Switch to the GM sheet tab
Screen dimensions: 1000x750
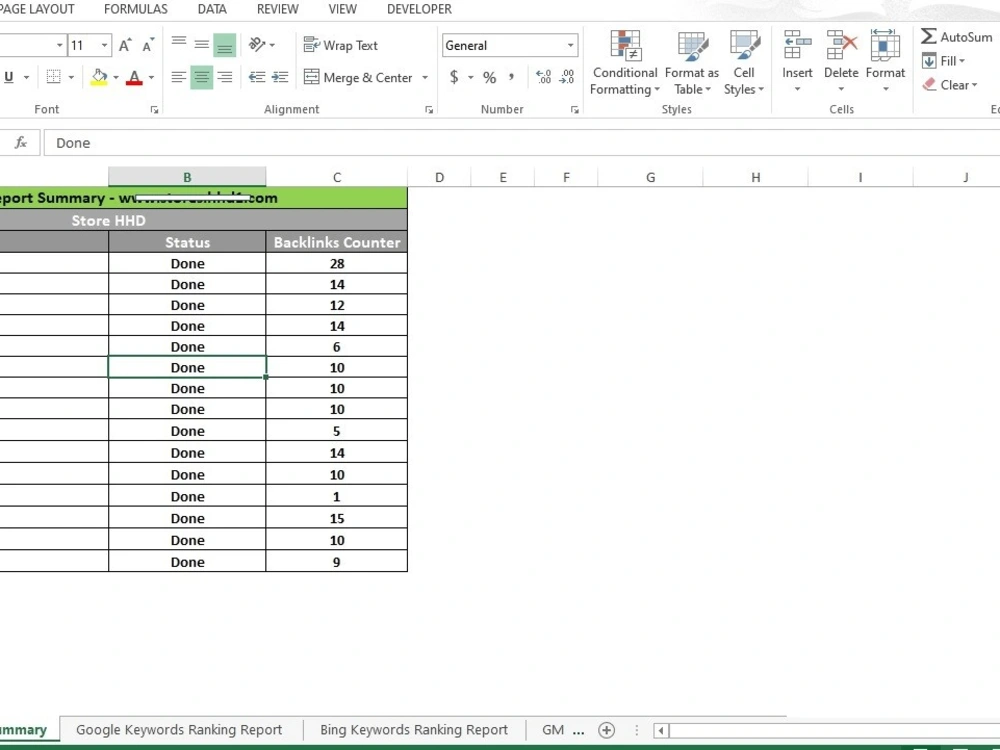[x=553, y=730]
